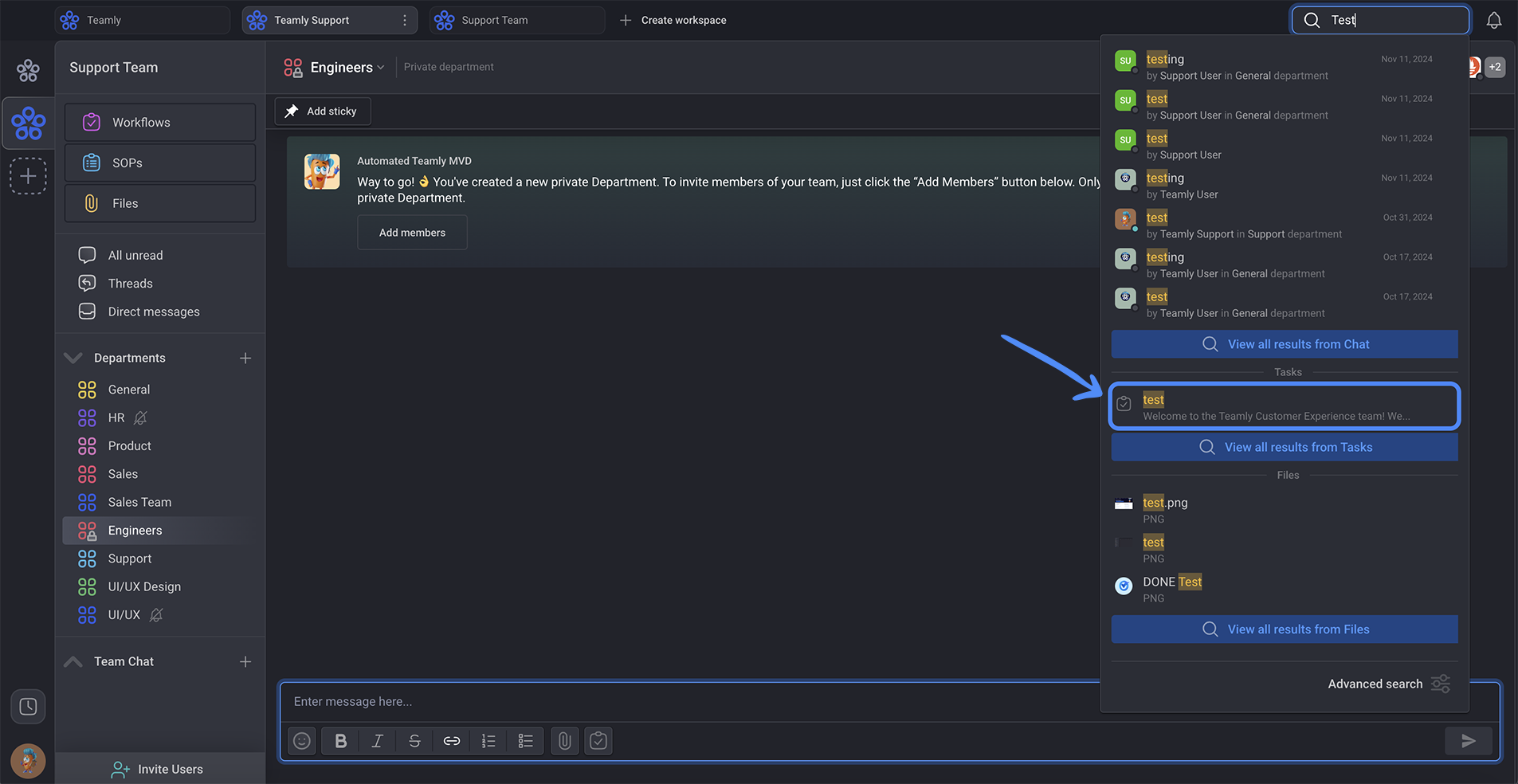Open Teamly home flower icon in left rail
Viewport: 1518px width, 784px height.
[28, 71]
